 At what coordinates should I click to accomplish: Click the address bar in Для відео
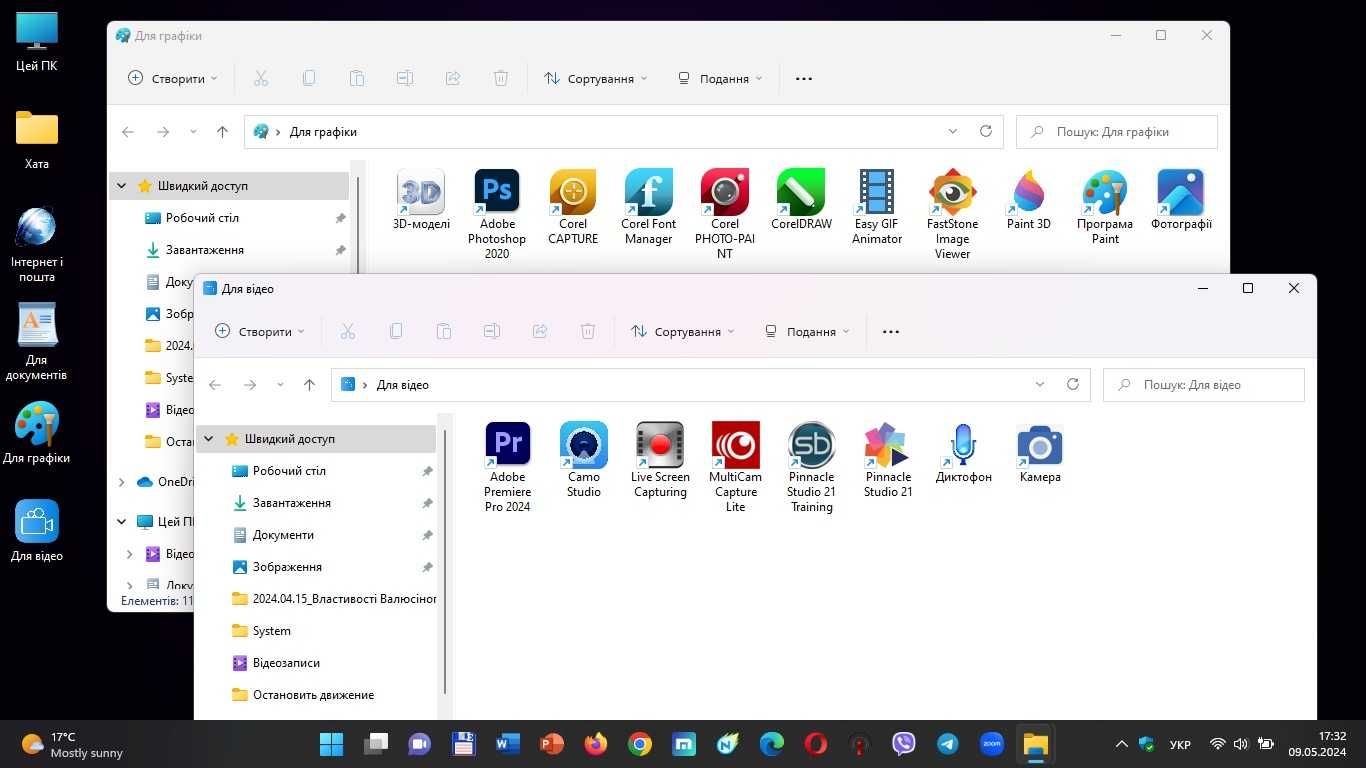710,384
